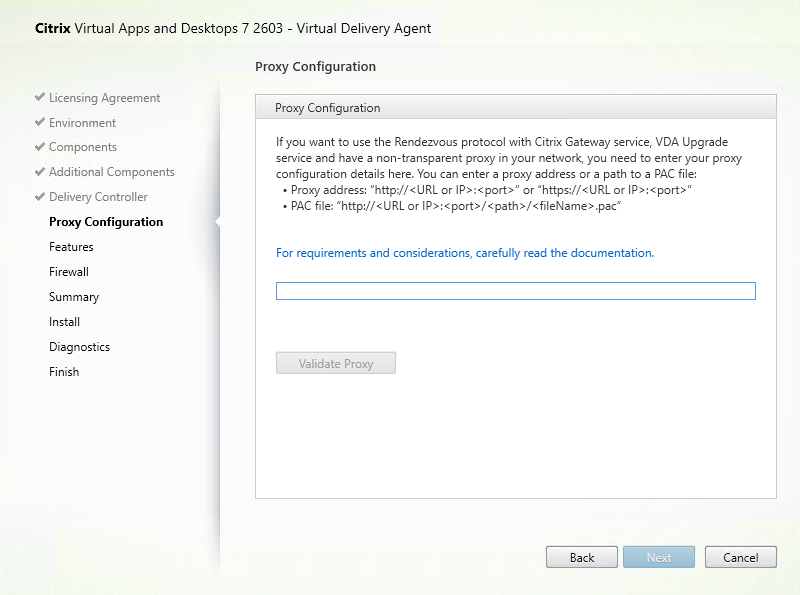Click the checkmark beside Components
Image resolution: width=800 pixels, height=595 pixels.
click(40, 146)
